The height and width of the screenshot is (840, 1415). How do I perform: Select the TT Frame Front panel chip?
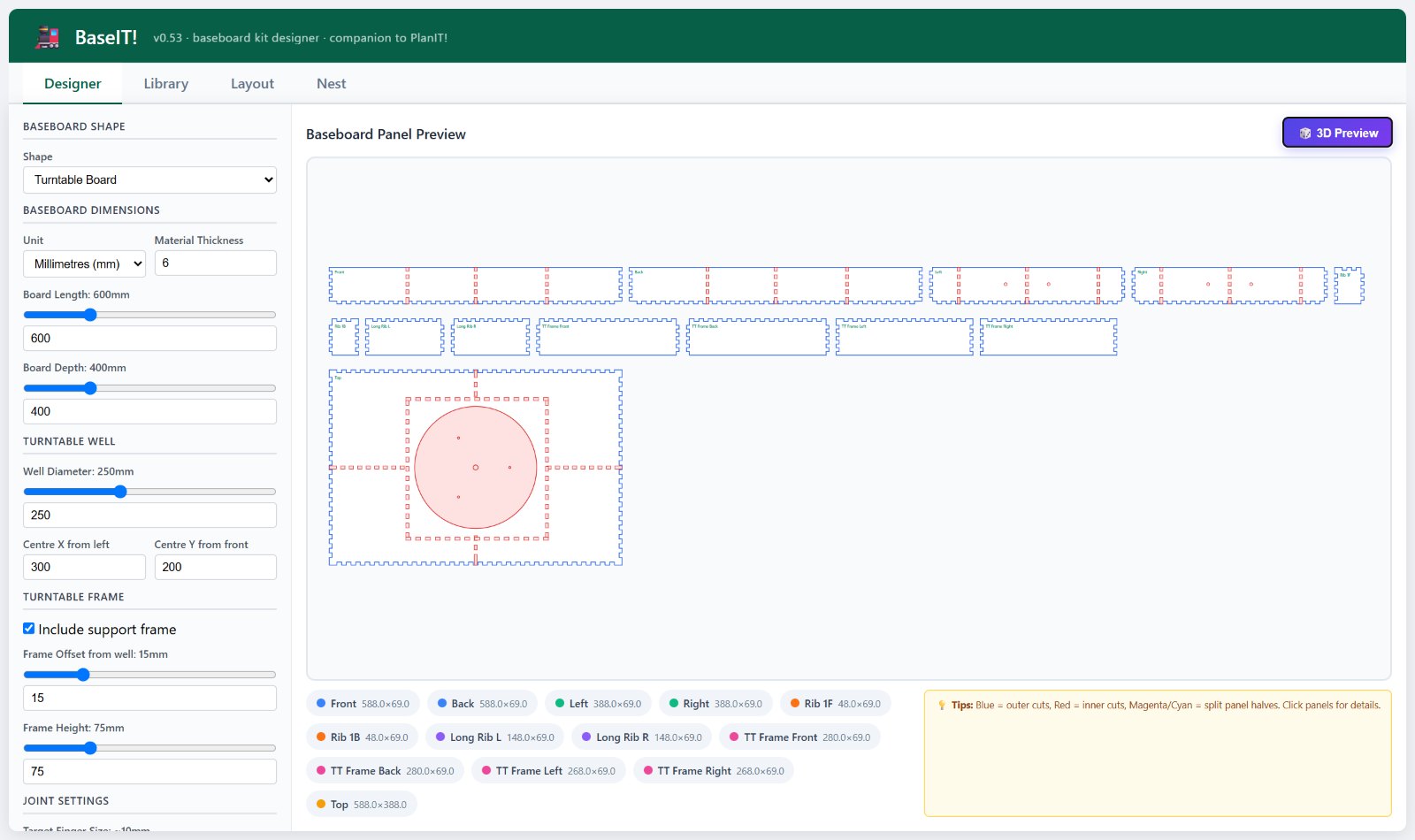(x=799, y=737)
